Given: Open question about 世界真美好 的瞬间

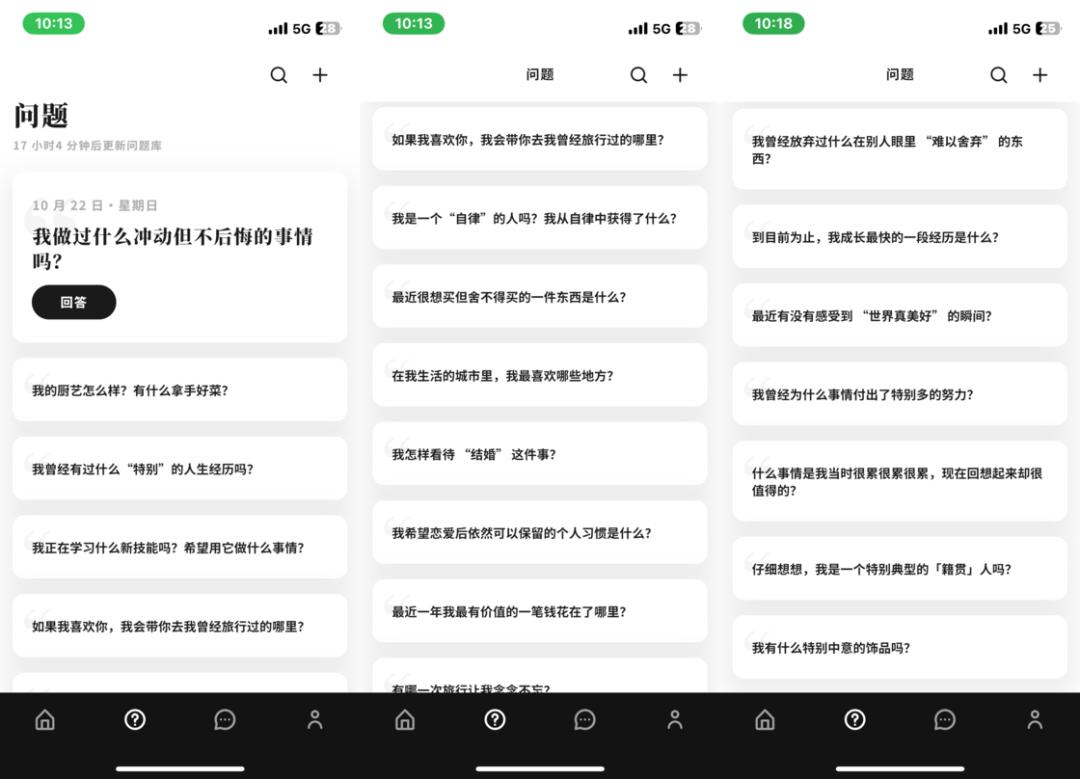Looking at the screenshot, I should [900, 315].
